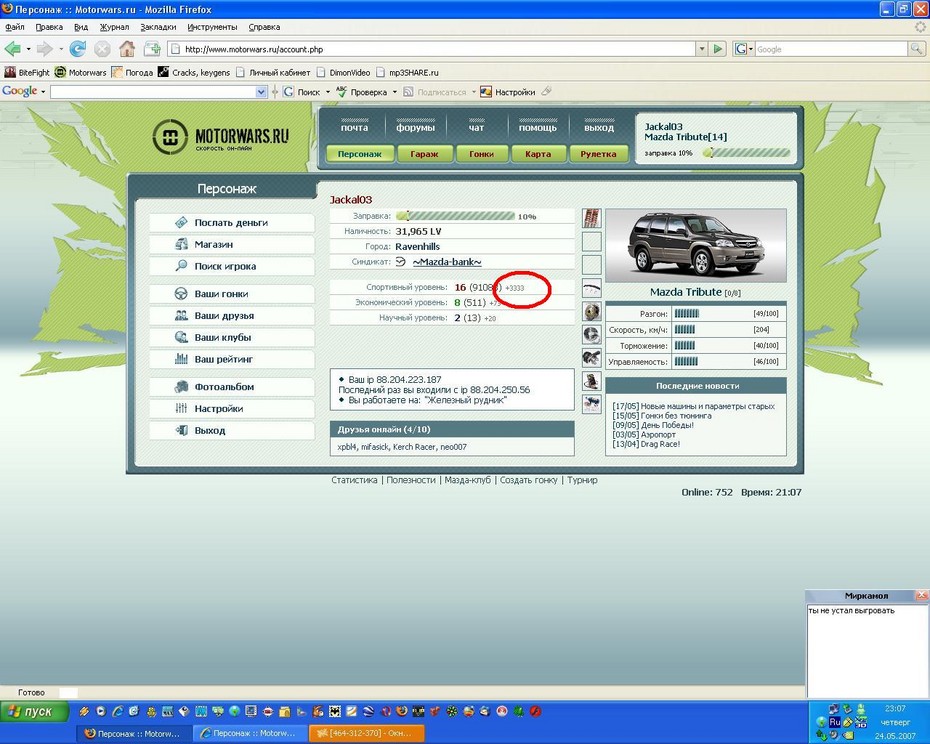The image size is (930, 744).
Task: Click the Ru language indicator in tray
Action: (835, 721)
